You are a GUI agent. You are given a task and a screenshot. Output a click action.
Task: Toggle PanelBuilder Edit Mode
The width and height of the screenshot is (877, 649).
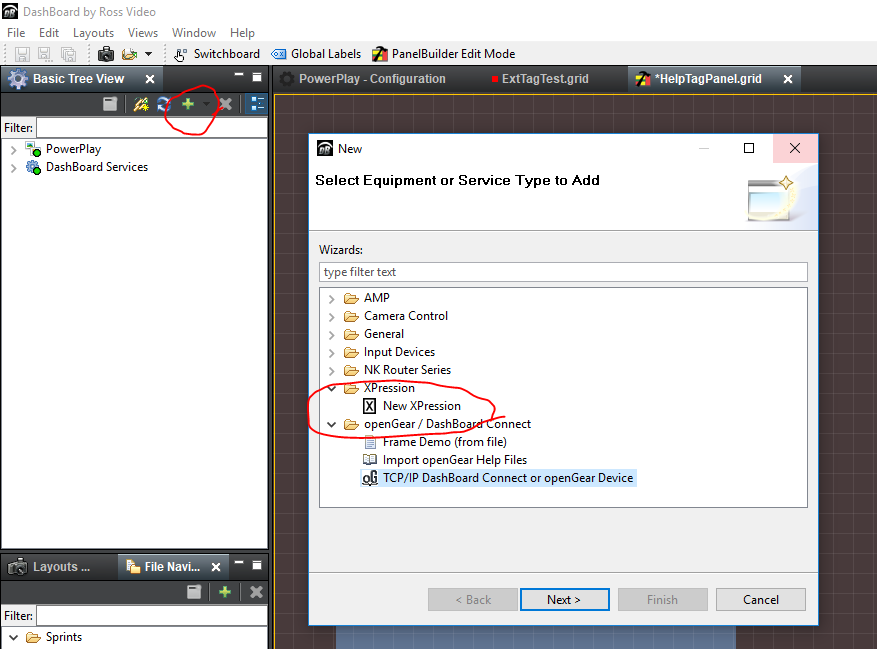[x=444, y=54]
